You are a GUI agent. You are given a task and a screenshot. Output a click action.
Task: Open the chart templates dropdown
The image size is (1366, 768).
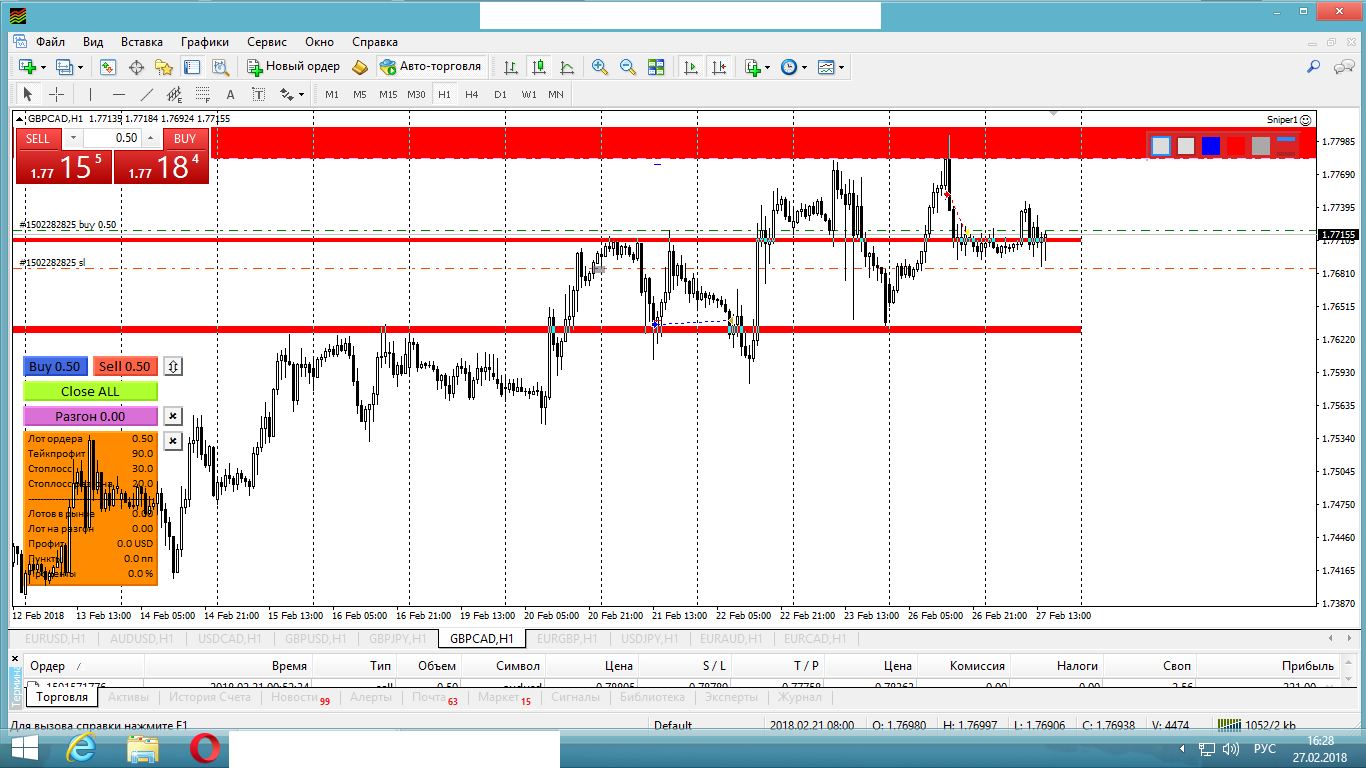[841, 67]
